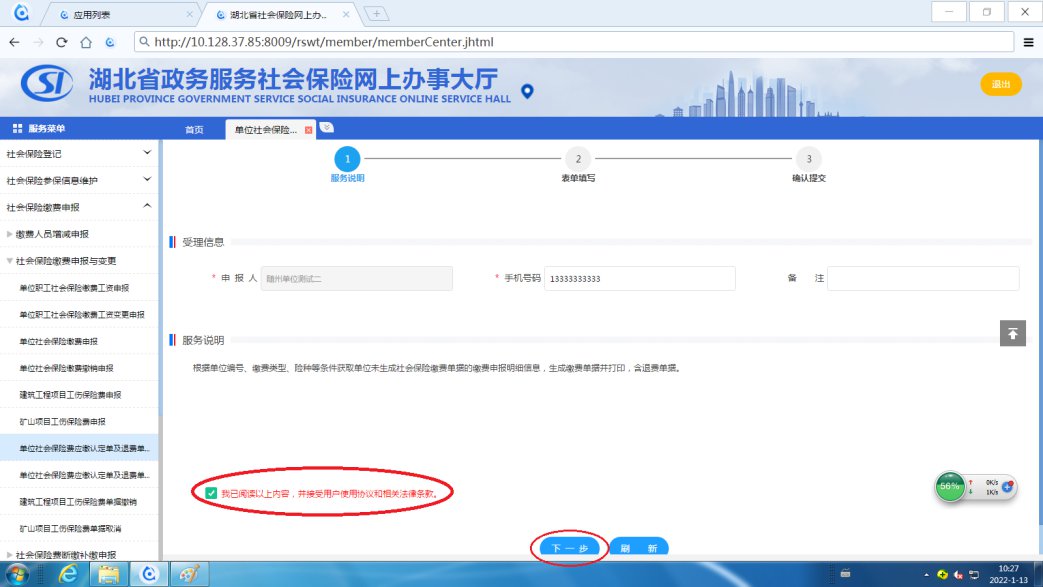The width and height of the screenshot is (1043, 587).
Task: Open Internet Explorer from the taskbar
Action: tap(69, 573)
